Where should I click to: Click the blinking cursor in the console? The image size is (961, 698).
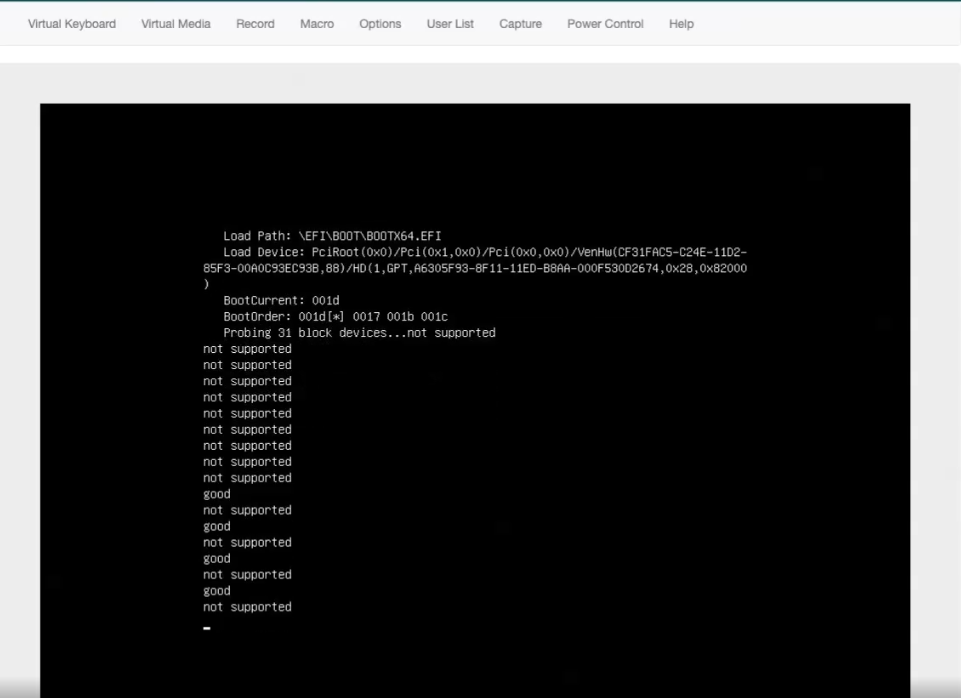click(x=207, y=628)
